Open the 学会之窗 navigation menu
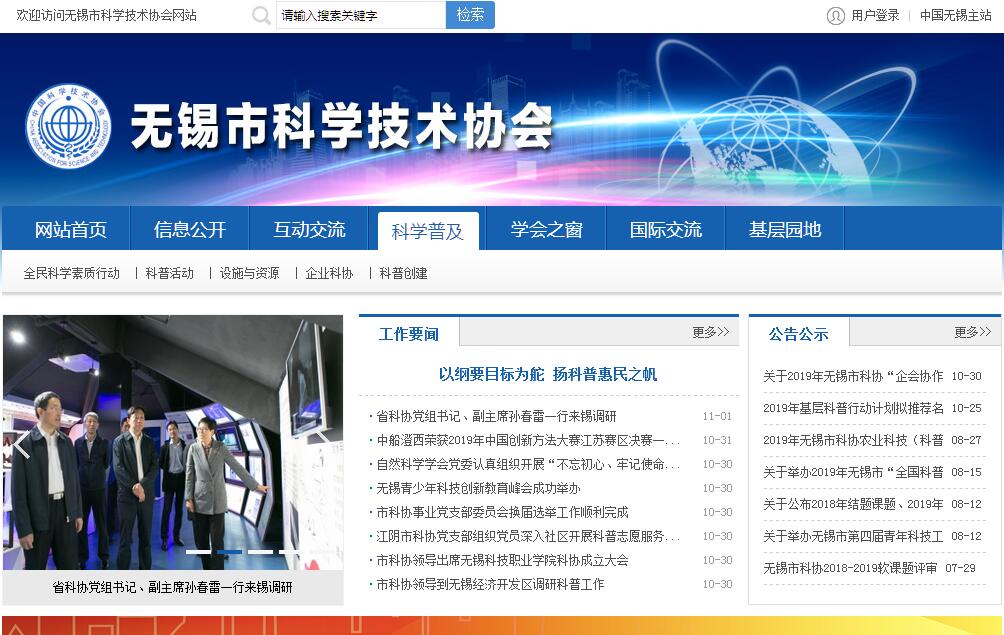1004x635 pixels. (546, 230)
